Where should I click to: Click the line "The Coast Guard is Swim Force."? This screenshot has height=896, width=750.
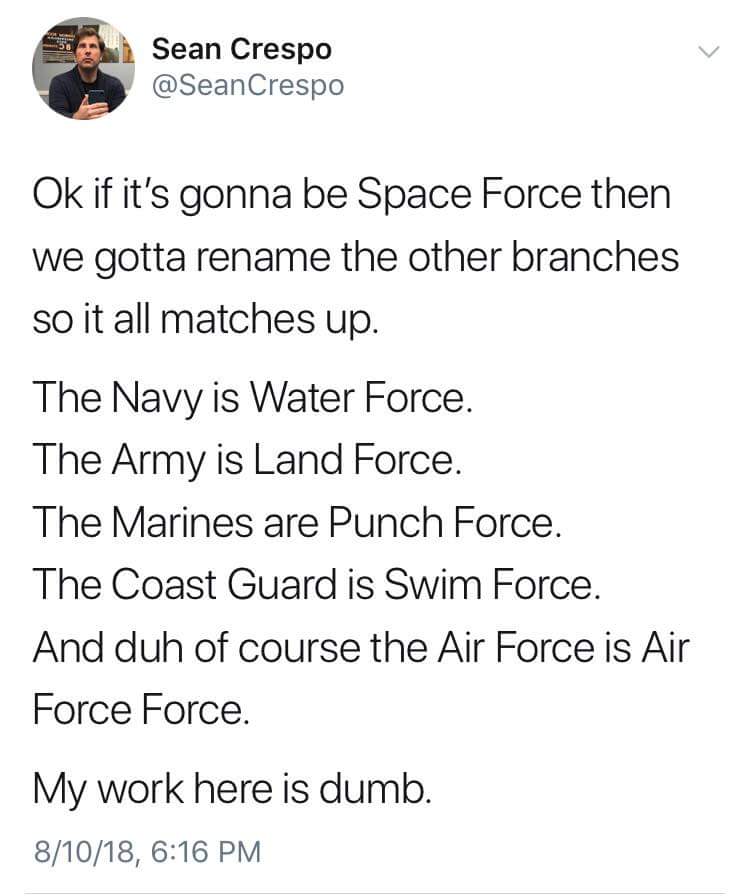click(317, 584)
